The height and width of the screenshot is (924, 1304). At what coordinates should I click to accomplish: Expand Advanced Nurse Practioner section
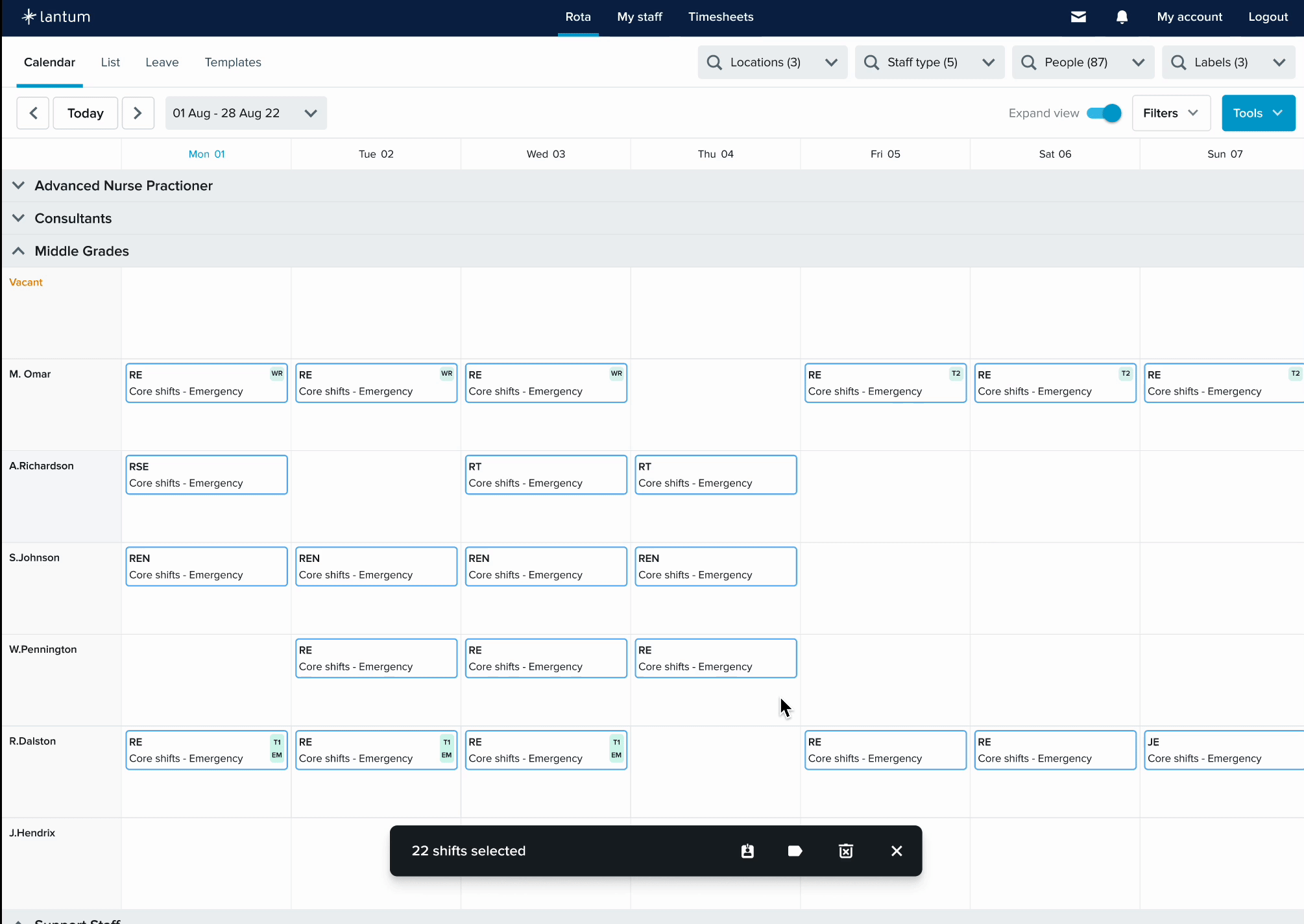coord(19,186)
